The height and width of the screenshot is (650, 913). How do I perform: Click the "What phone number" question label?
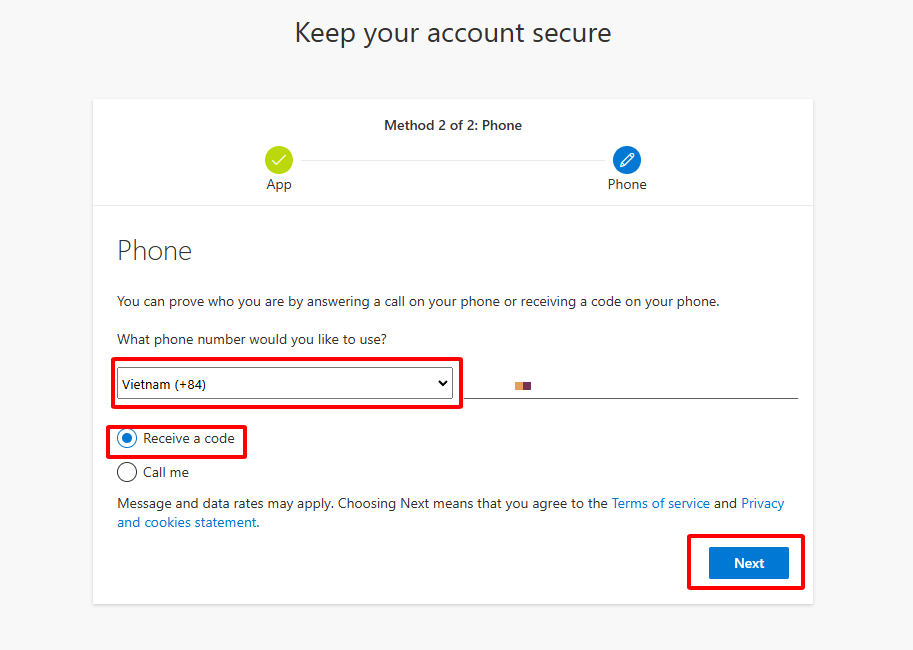click(x=252, y=340)
